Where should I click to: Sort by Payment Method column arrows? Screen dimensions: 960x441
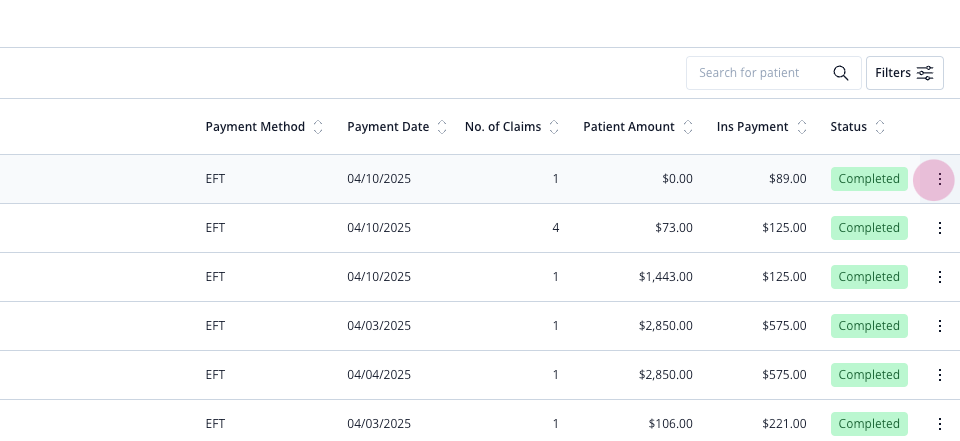[318, 127]
